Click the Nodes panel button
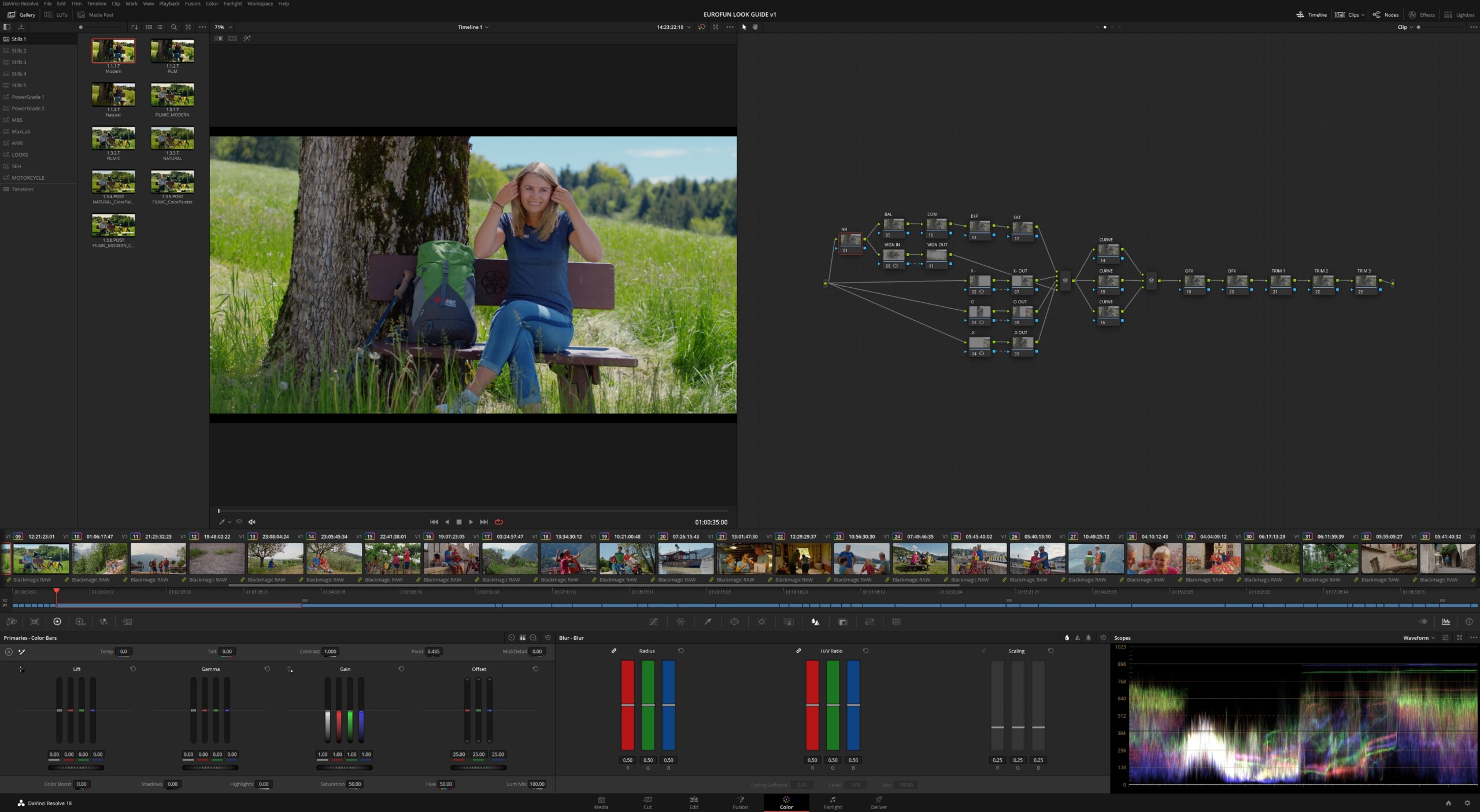Image resolution: width=1480 pixels, height=812 pixels. click(1386, 14)
